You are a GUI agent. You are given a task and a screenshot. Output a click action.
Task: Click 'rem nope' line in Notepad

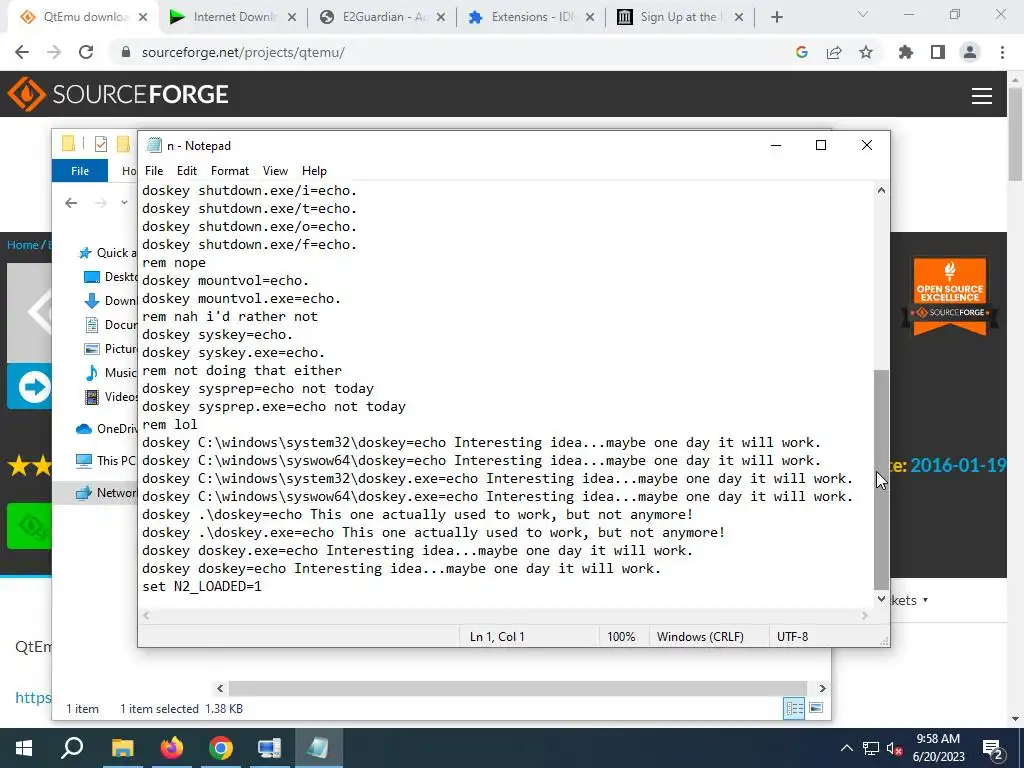(174, 263)
